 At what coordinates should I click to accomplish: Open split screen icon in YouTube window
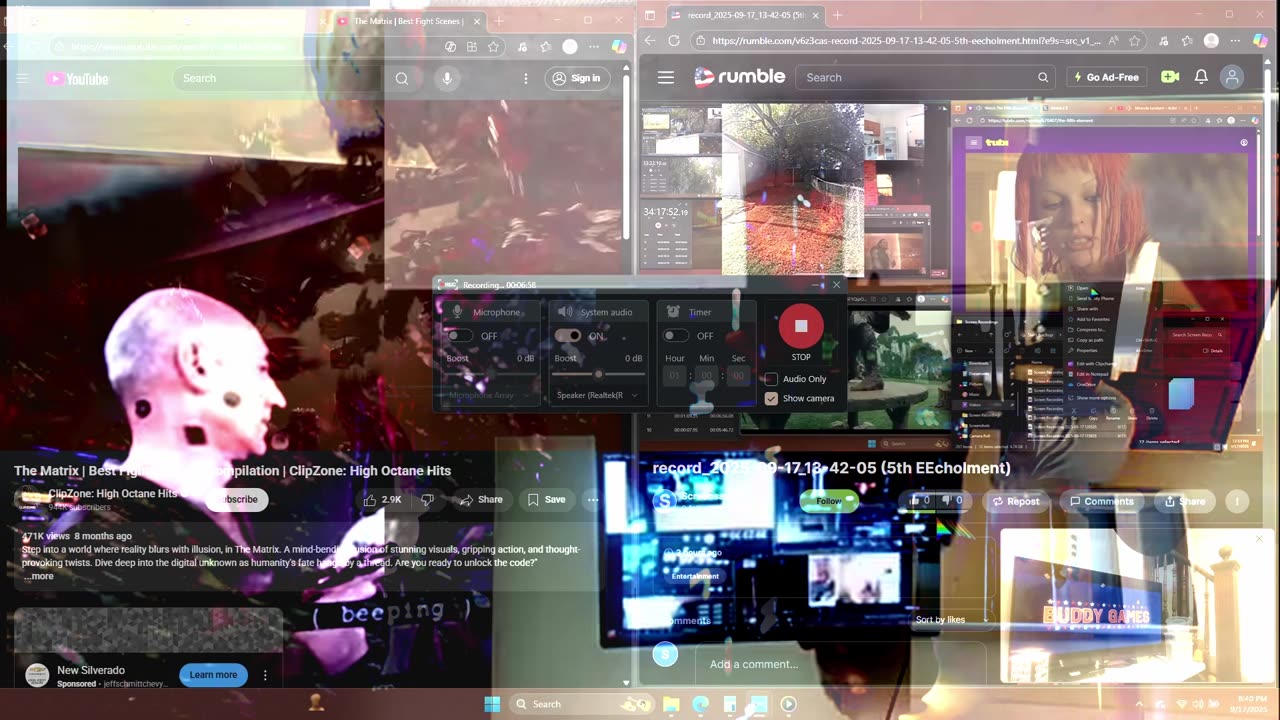[x=472, y=47]
